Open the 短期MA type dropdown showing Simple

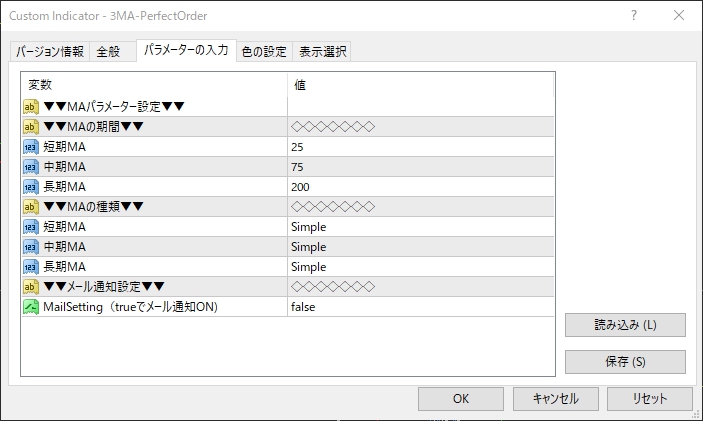pyautogui.click(x=420, y=227)
